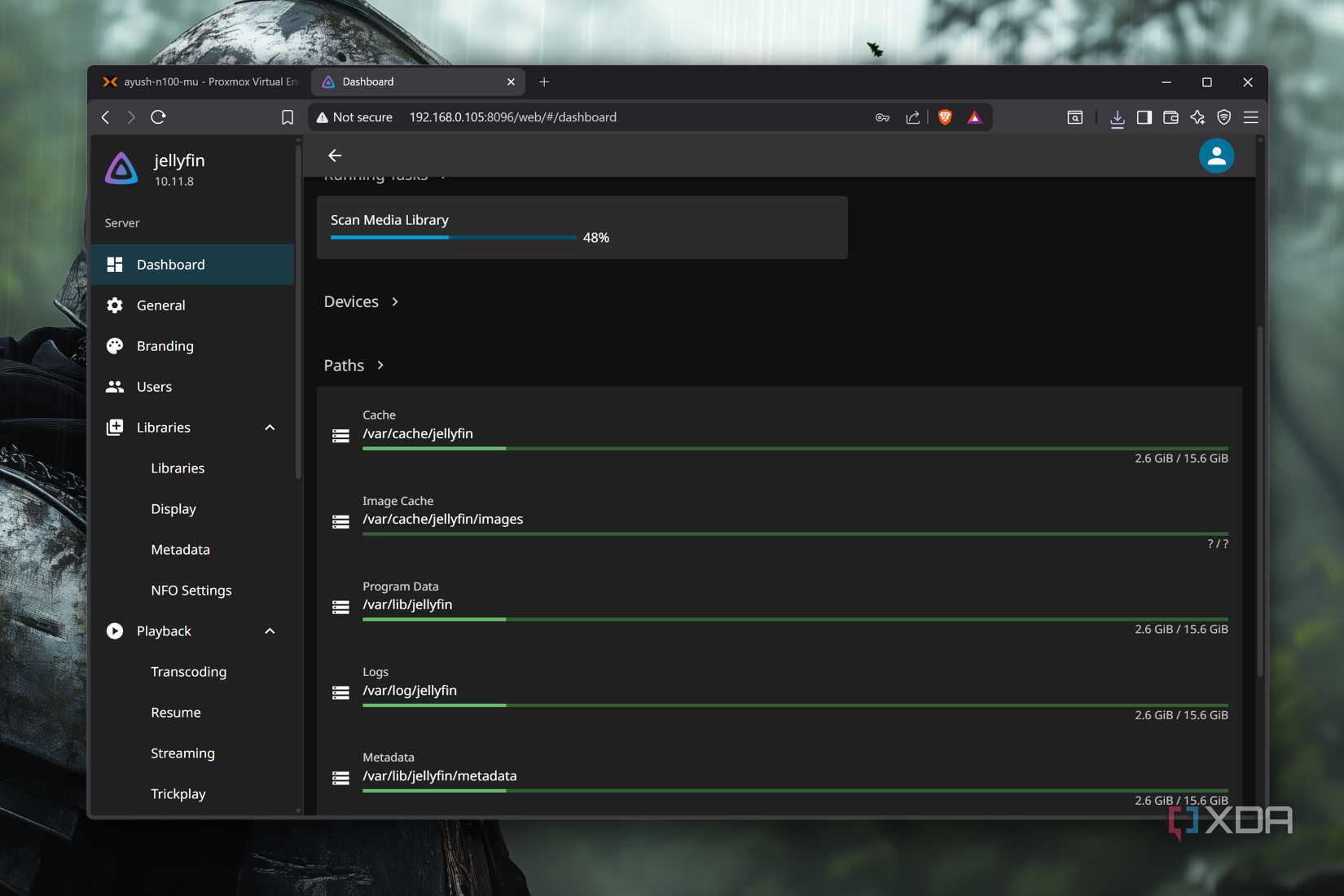Click the password key icon in address bar
1344x896 pixels.
(882, 117)
